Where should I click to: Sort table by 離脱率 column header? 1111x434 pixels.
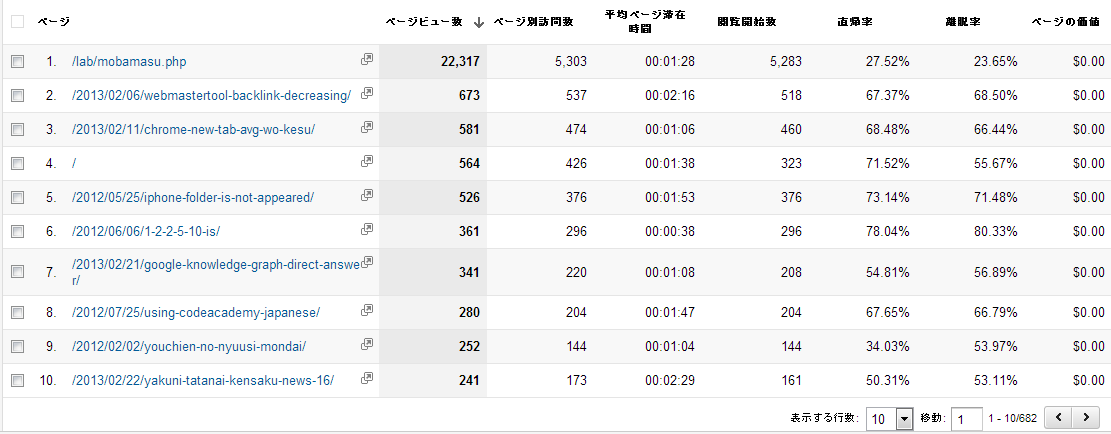[961, 22]
